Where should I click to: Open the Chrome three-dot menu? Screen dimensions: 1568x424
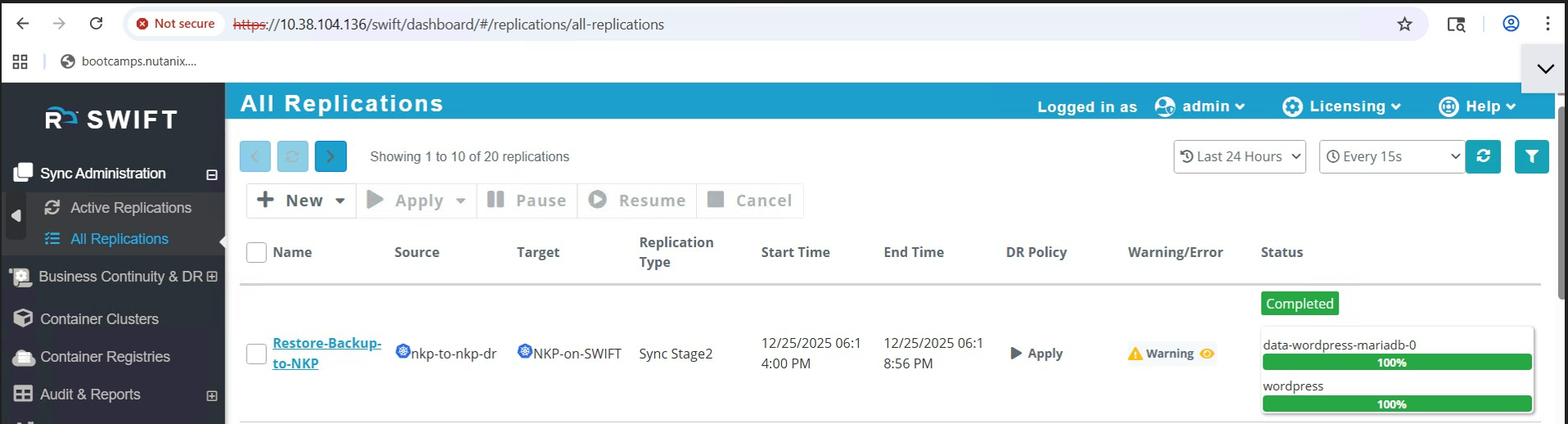click(x=1548, y=24)
